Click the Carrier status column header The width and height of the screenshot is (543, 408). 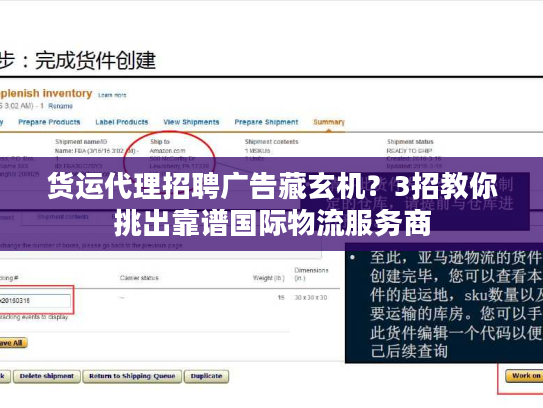point(139,278)
